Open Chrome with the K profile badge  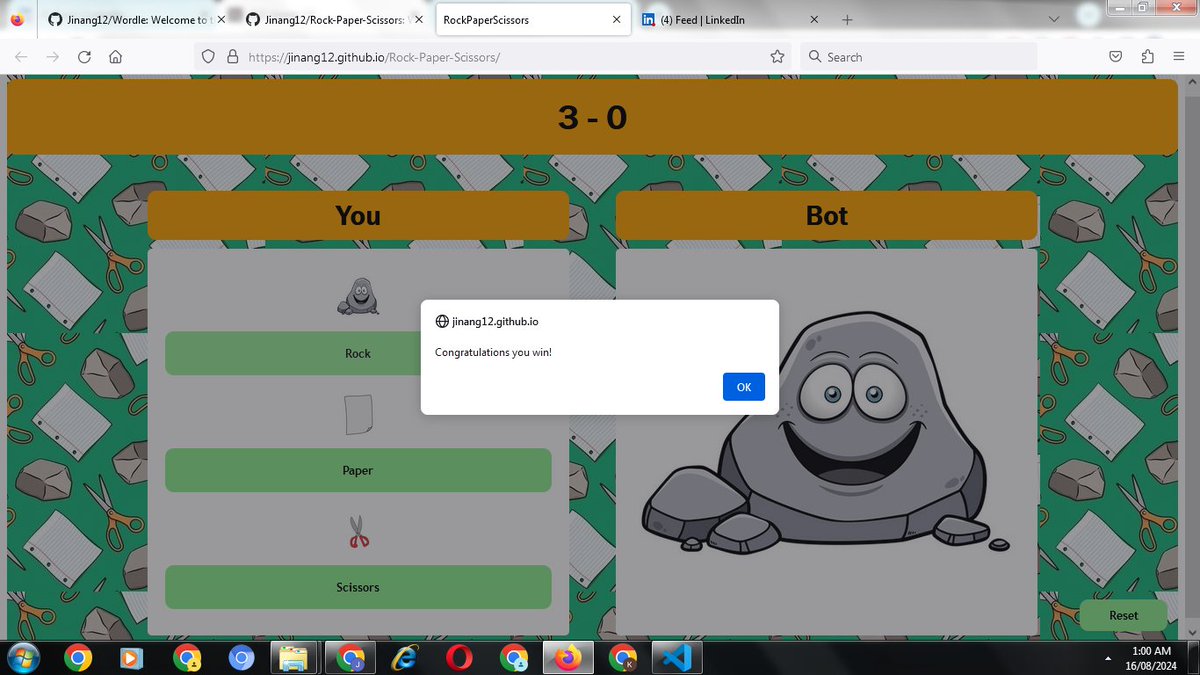tap(622, 658)
